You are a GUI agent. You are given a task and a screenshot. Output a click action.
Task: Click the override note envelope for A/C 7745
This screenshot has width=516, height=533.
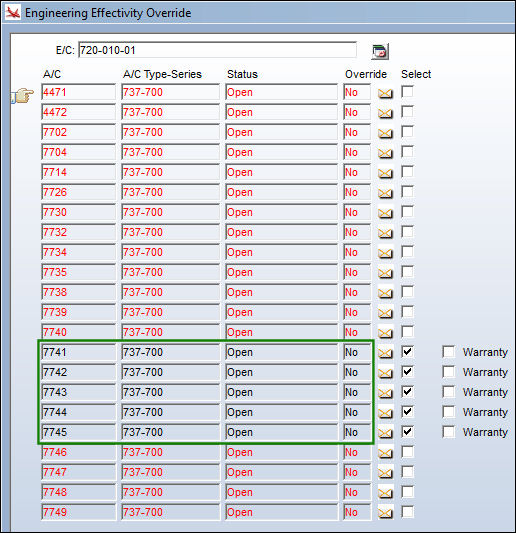point(385,433)
